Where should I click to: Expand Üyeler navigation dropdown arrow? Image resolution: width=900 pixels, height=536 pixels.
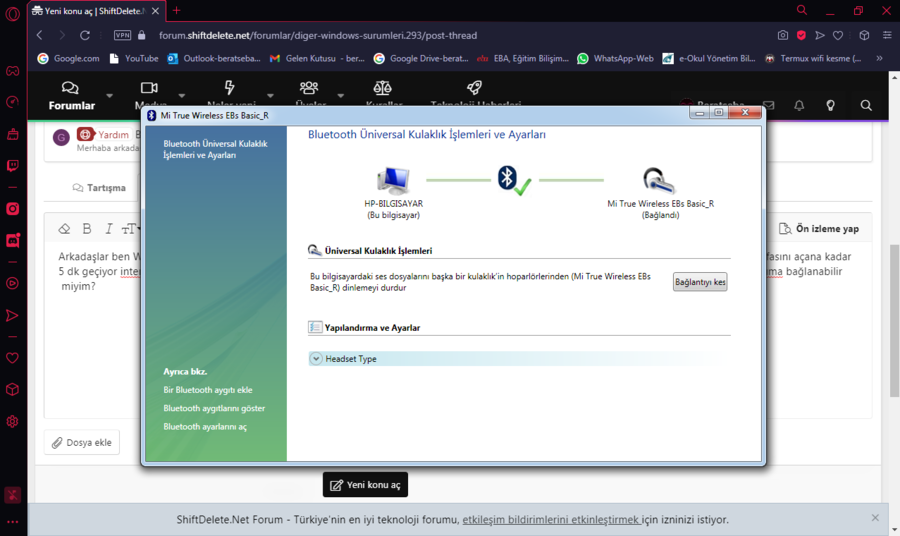point(340,95)
